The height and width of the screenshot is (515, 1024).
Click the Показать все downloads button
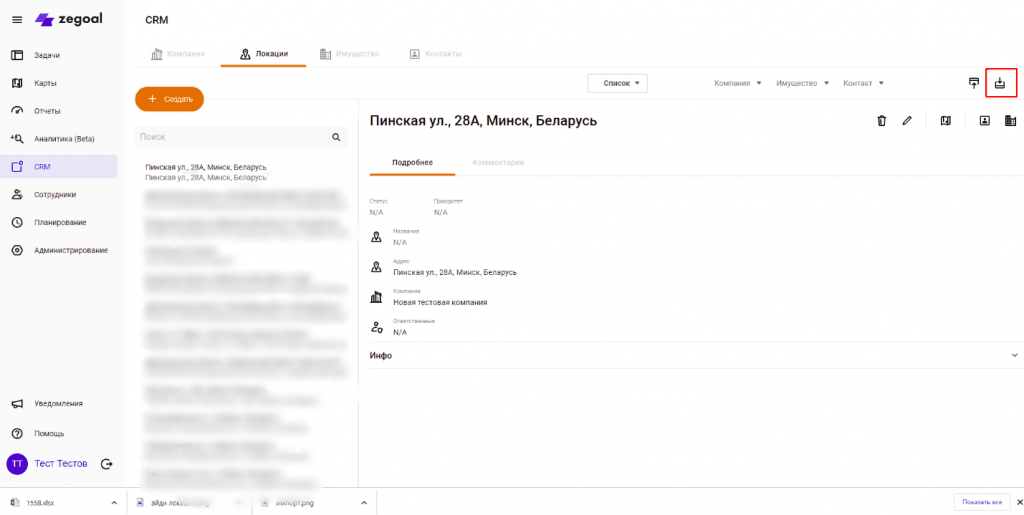982,502
